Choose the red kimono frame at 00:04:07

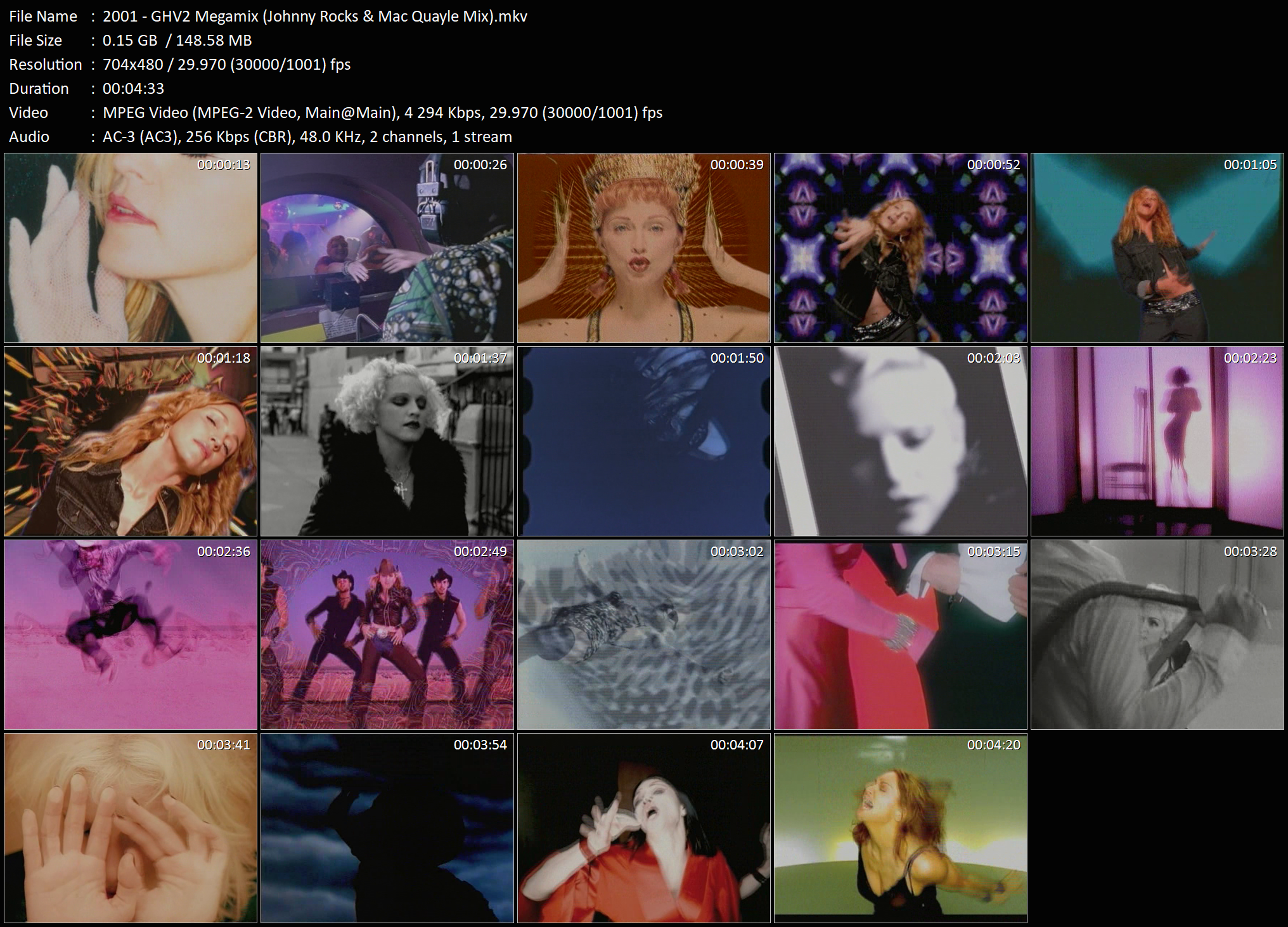(x=644, y=828)
